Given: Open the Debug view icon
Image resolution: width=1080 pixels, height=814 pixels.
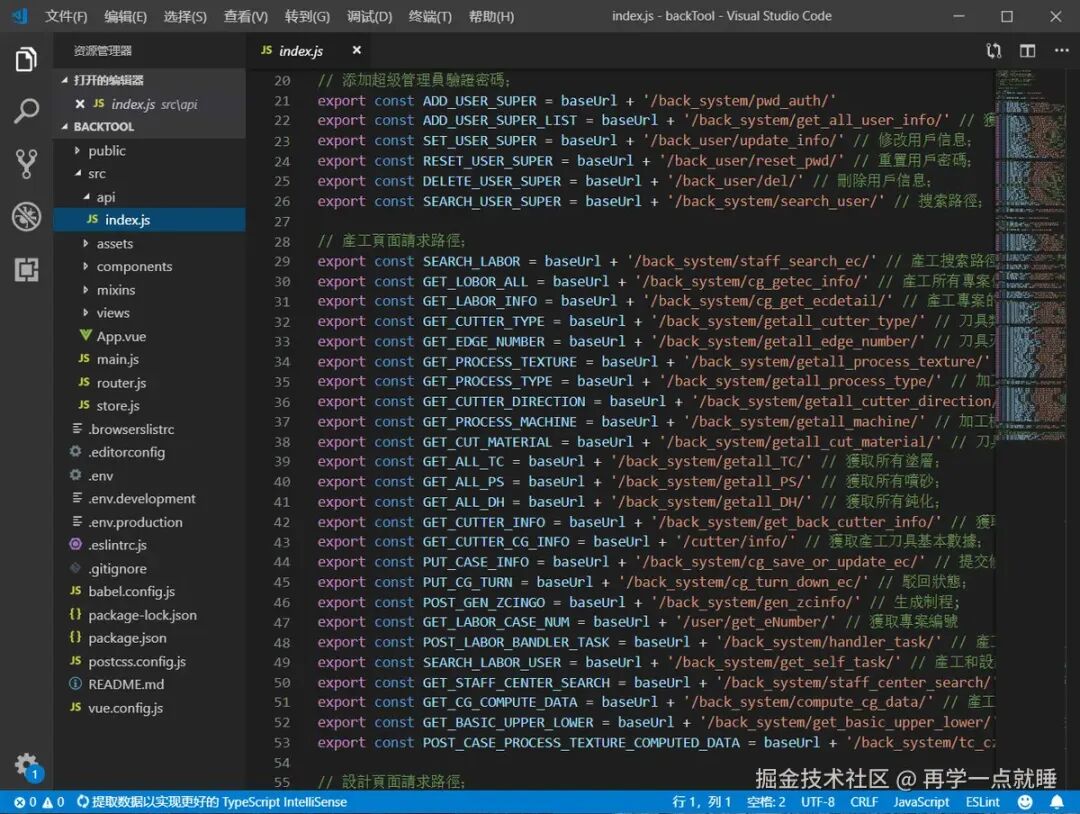Looking at the screenshot, I should [x=26, y=216].
